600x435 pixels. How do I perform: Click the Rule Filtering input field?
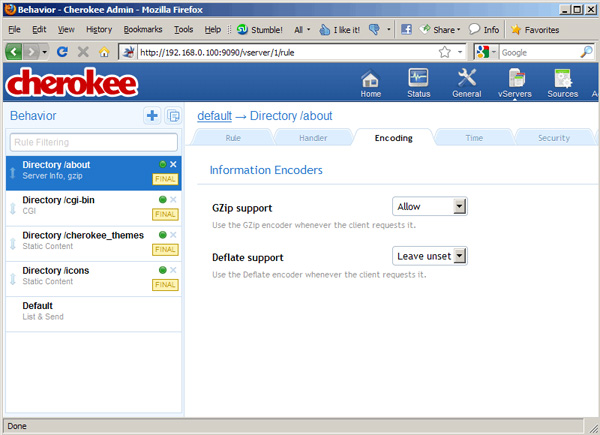click(x=94, y=142)
